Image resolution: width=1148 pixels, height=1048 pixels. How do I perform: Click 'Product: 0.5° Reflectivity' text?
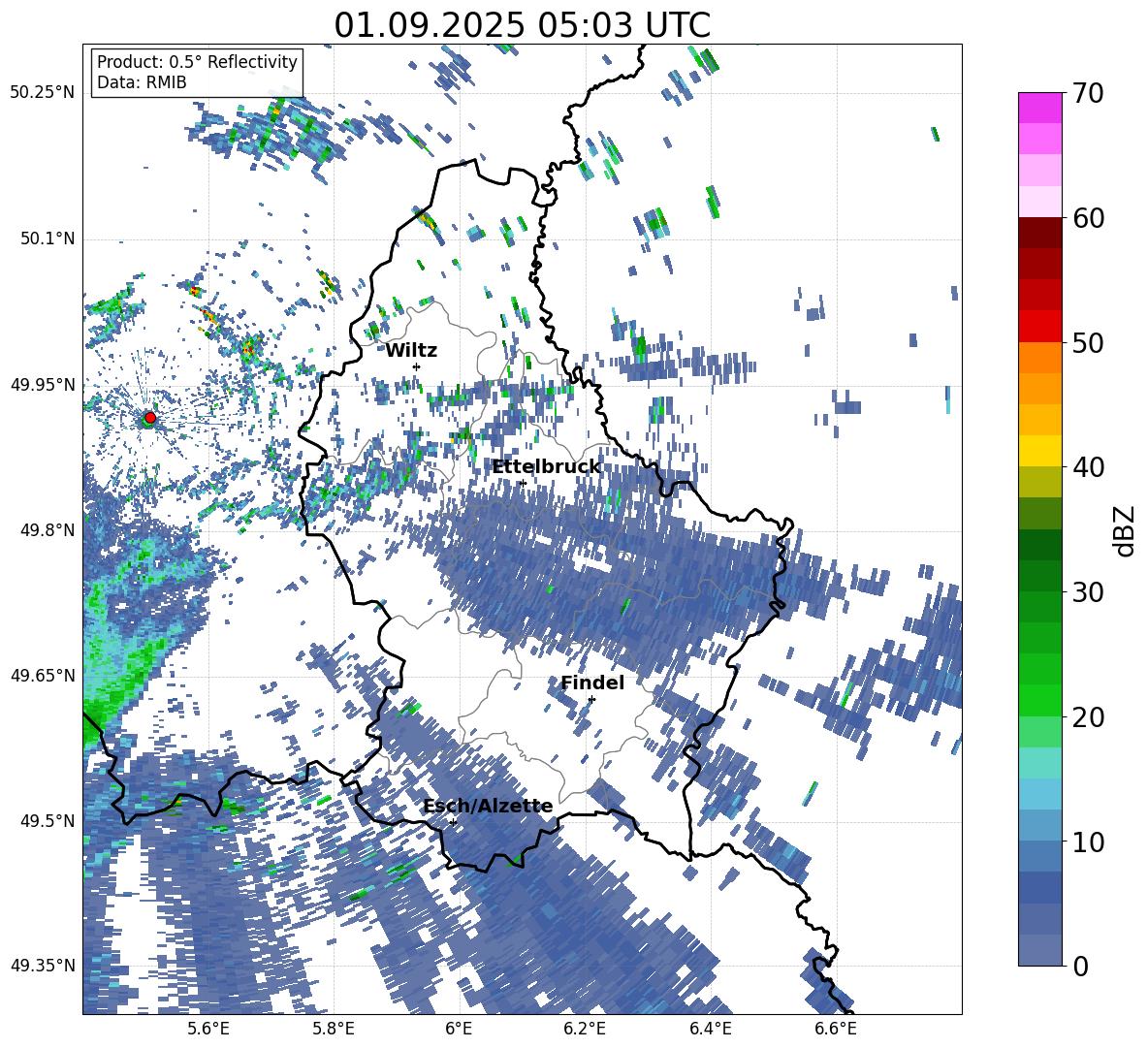pyautogui.click(x=197, y=61)
